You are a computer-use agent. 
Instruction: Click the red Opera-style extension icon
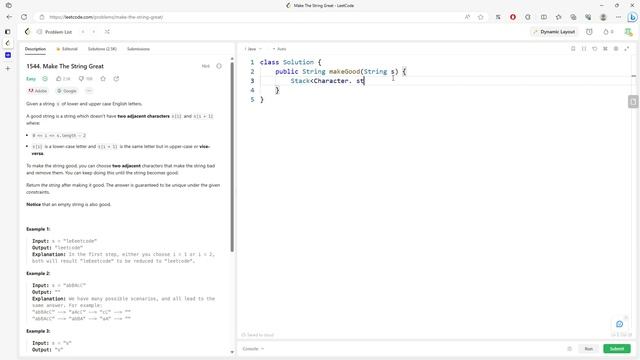click(x=513, y=17)
